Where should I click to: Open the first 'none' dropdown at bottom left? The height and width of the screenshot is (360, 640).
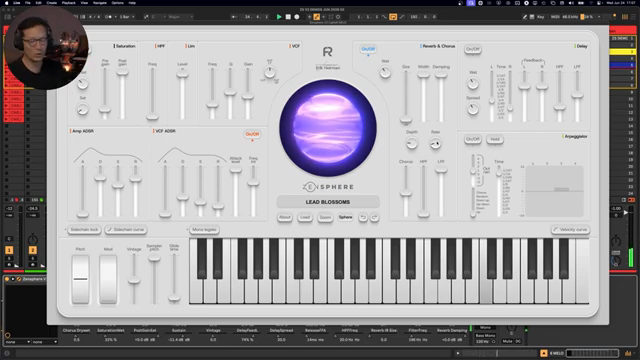[18, 342]
